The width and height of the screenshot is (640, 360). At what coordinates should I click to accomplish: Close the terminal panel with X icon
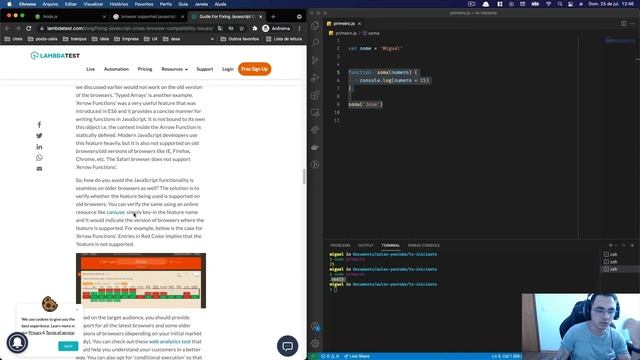coord(632,245)
